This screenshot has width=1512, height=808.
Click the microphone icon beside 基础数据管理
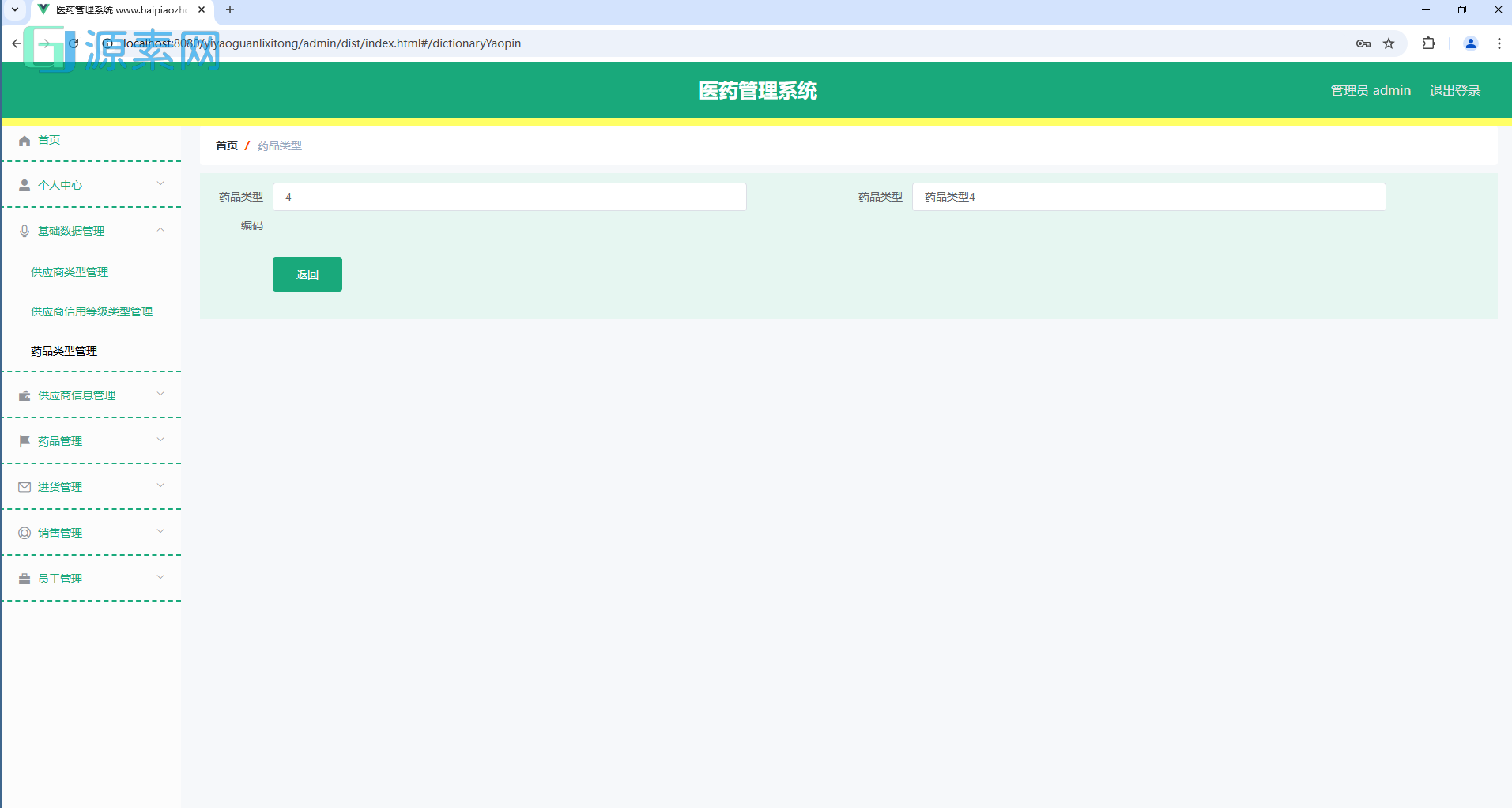pos(25,230)
